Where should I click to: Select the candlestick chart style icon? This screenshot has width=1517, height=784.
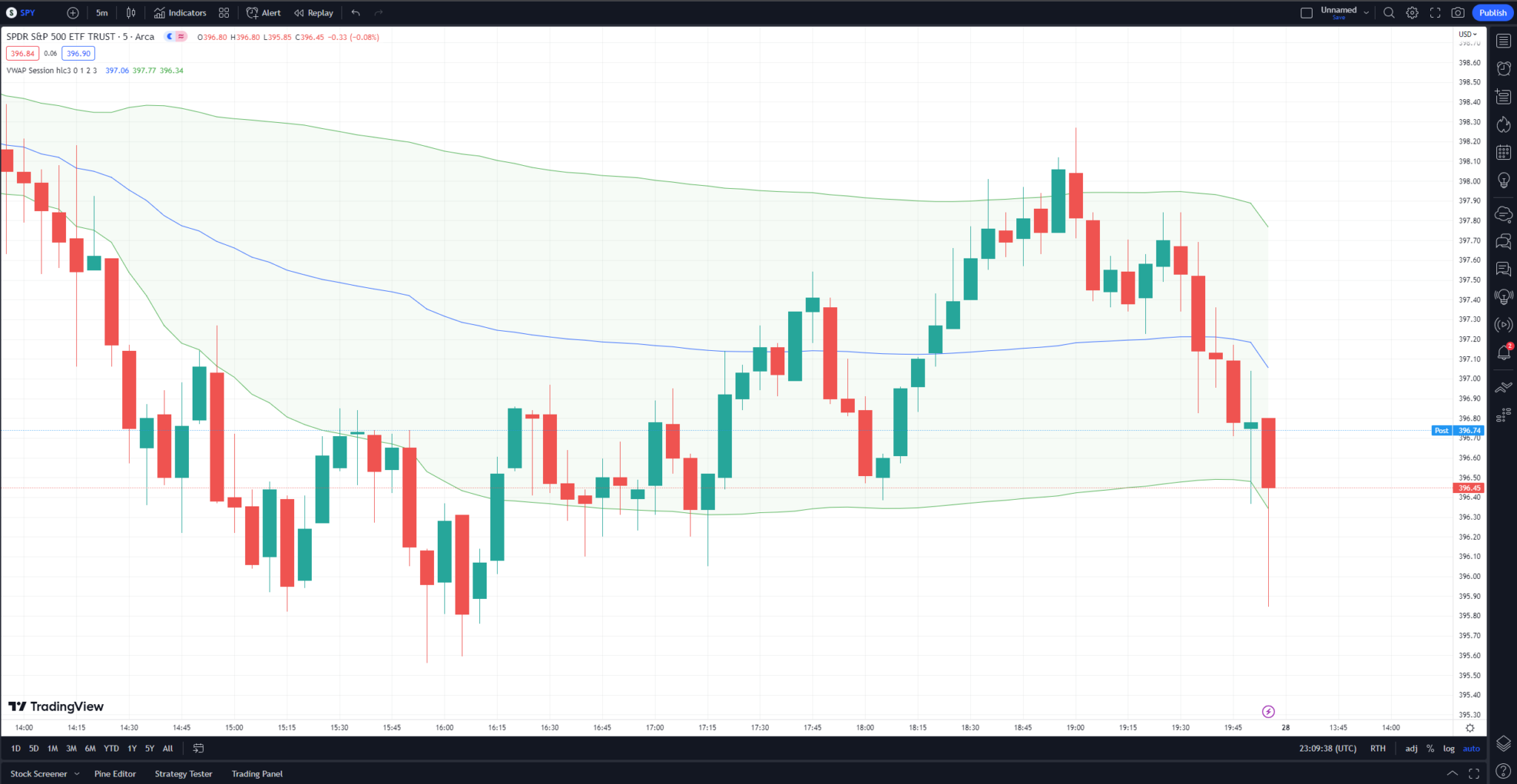(x=130, y=13)
